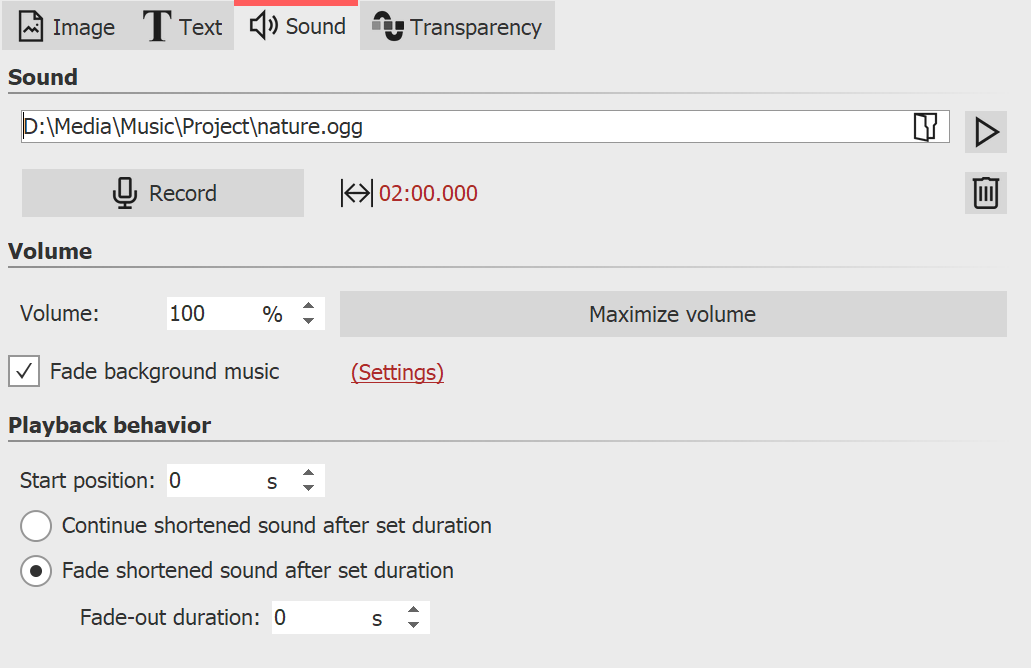Click inside the sound file path field

pyautogui.click(x=400, y=126)
